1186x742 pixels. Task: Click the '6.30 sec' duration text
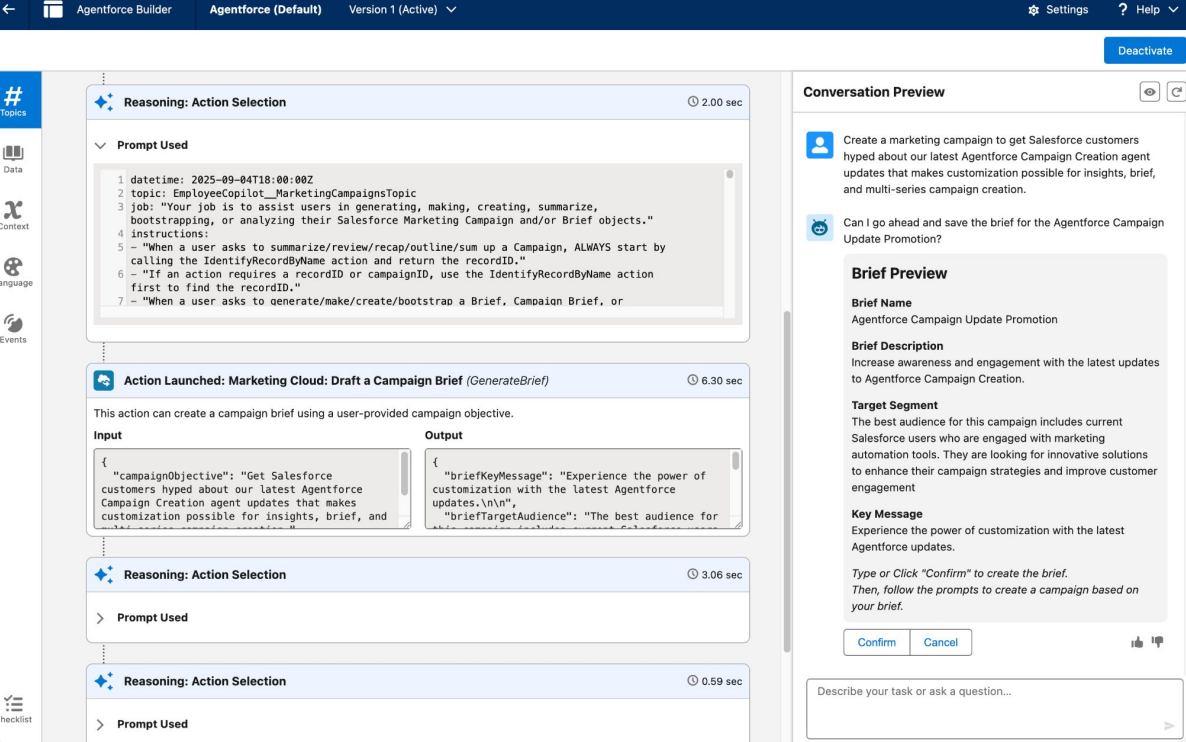(x=722, y=380)
